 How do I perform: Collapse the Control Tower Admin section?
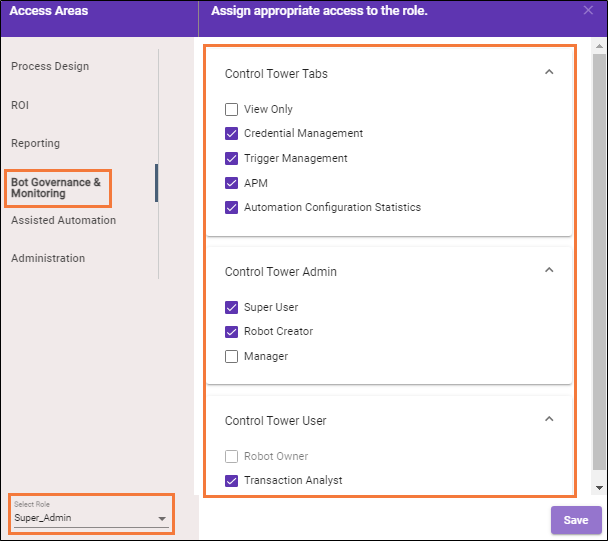(x=548, y=271)
